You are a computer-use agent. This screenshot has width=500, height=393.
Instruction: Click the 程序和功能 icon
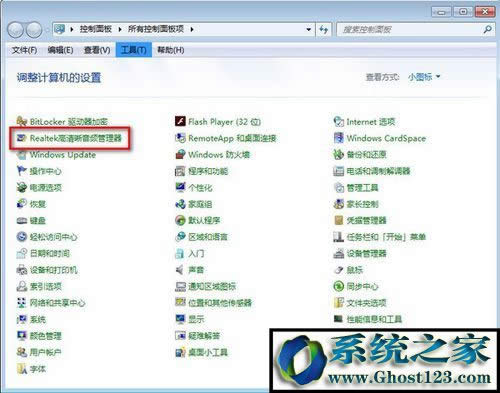coord(180,171)
